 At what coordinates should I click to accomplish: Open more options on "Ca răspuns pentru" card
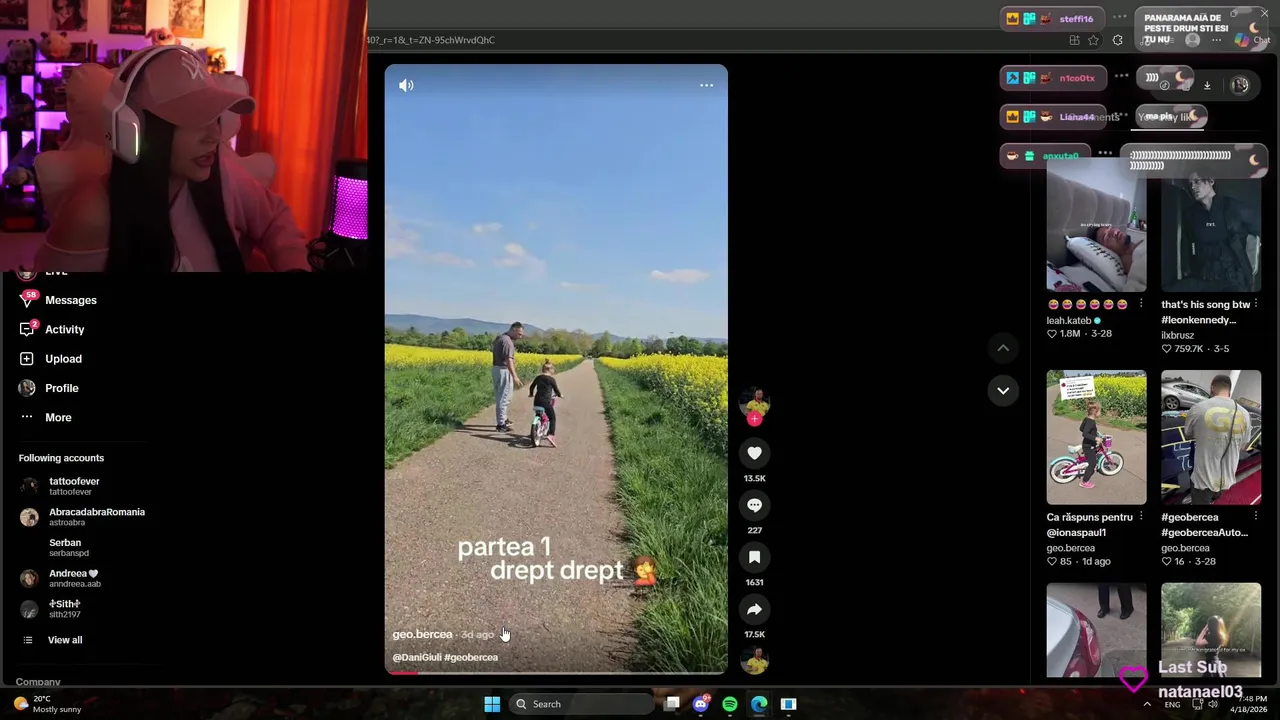(1141, 517)
